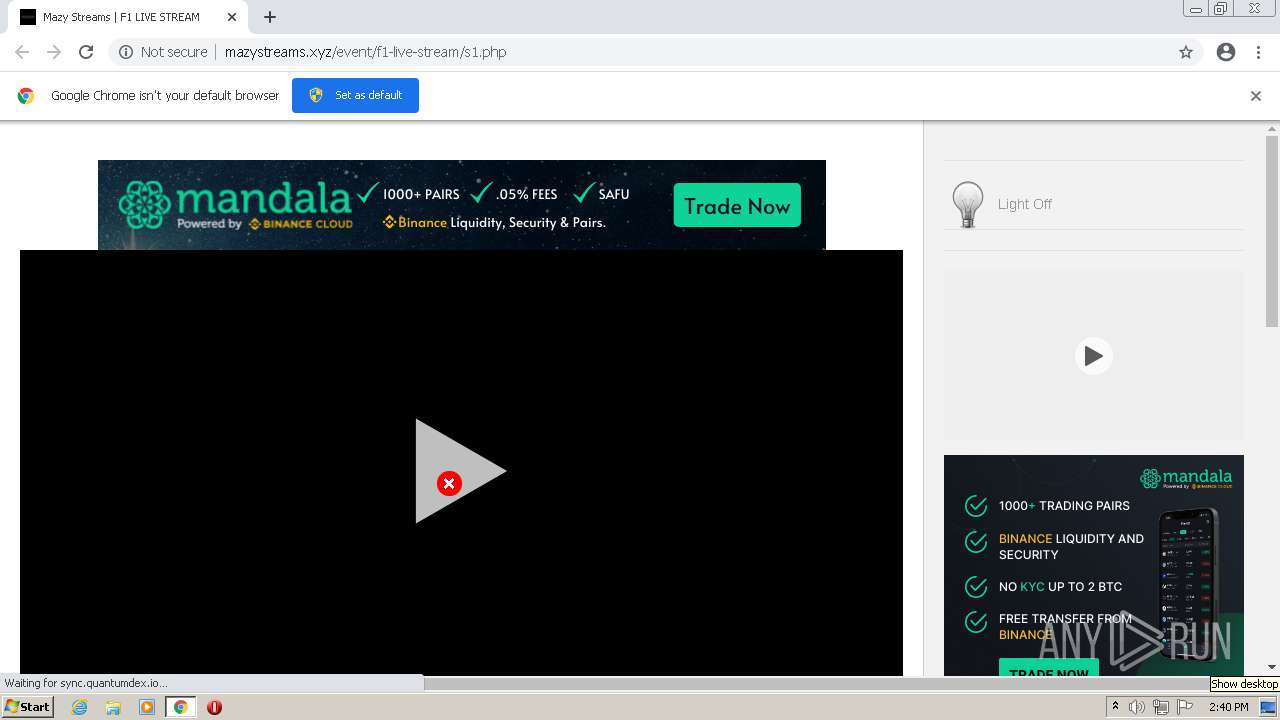Click the taskbar clock 2:40 PM

(1229, 707)
